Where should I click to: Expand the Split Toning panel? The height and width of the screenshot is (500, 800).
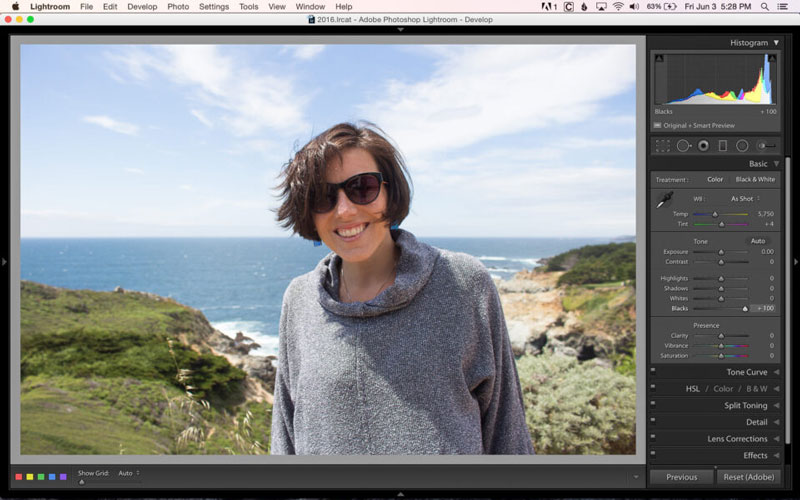coord(745,406)
